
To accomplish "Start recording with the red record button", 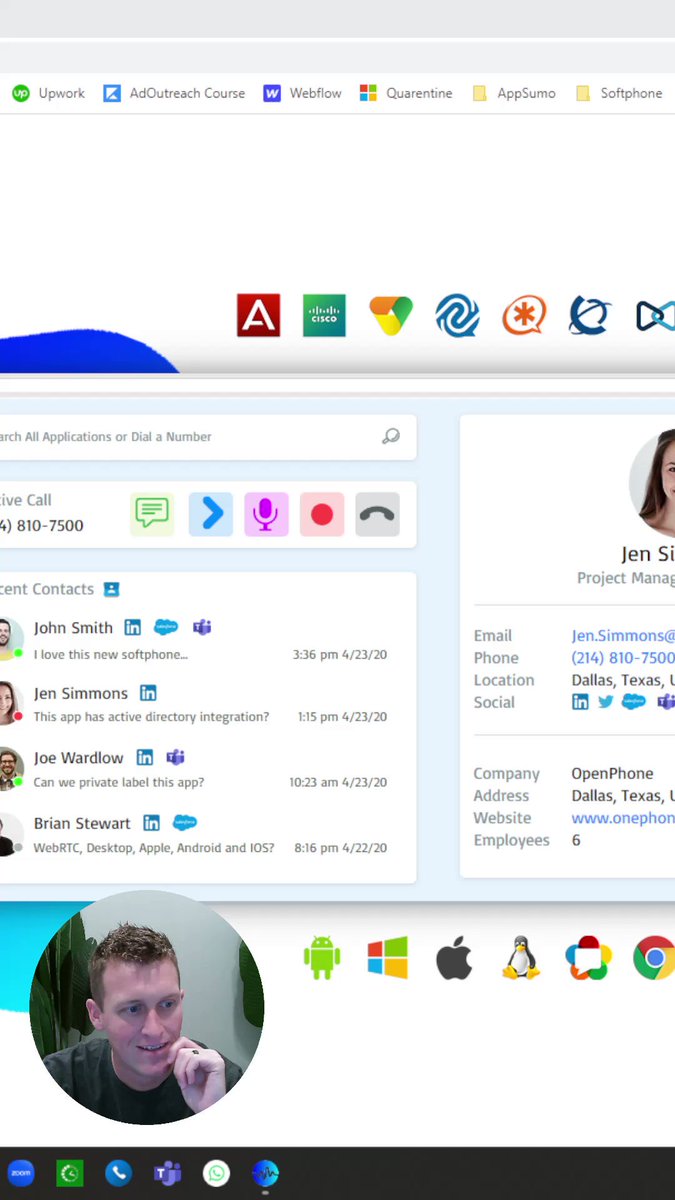I will pos(322,514).
